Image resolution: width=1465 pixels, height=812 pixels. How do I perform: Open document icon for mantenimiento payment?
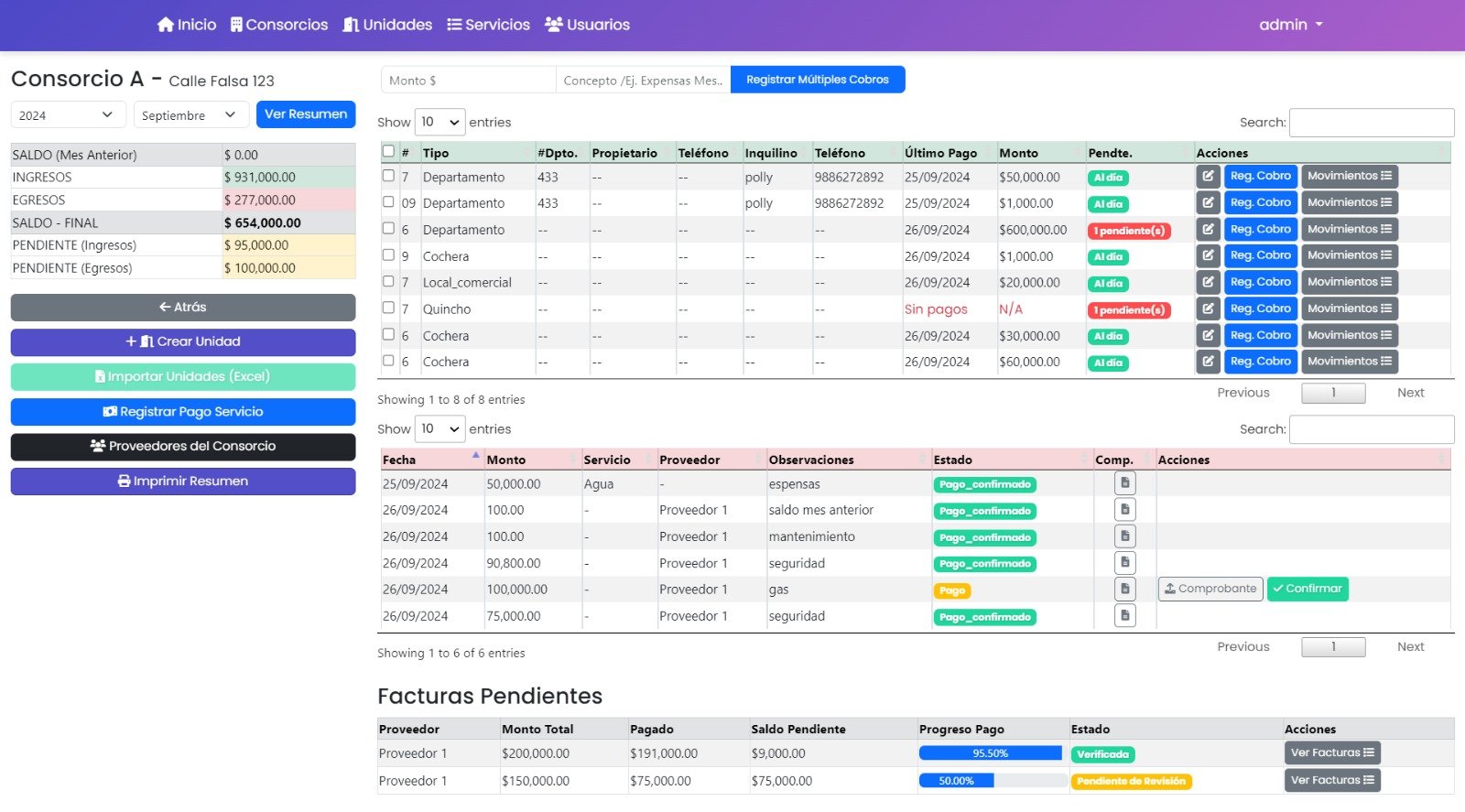[1124, 536]
